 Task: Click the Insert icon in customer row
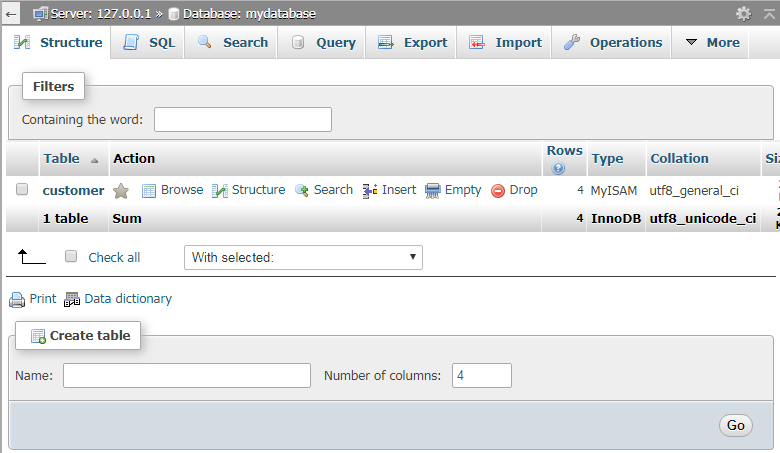pyautogui.click(x=370, y=190)
